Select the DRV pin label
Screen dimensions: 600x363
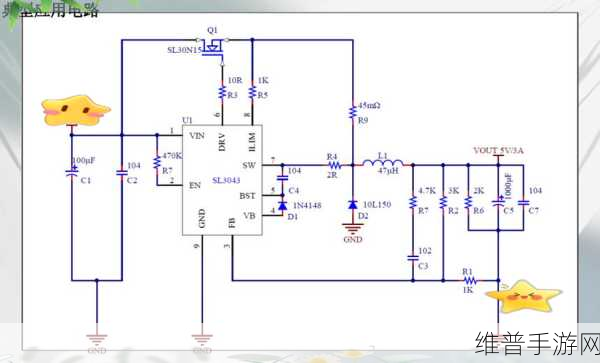click(x=222, y=142)
